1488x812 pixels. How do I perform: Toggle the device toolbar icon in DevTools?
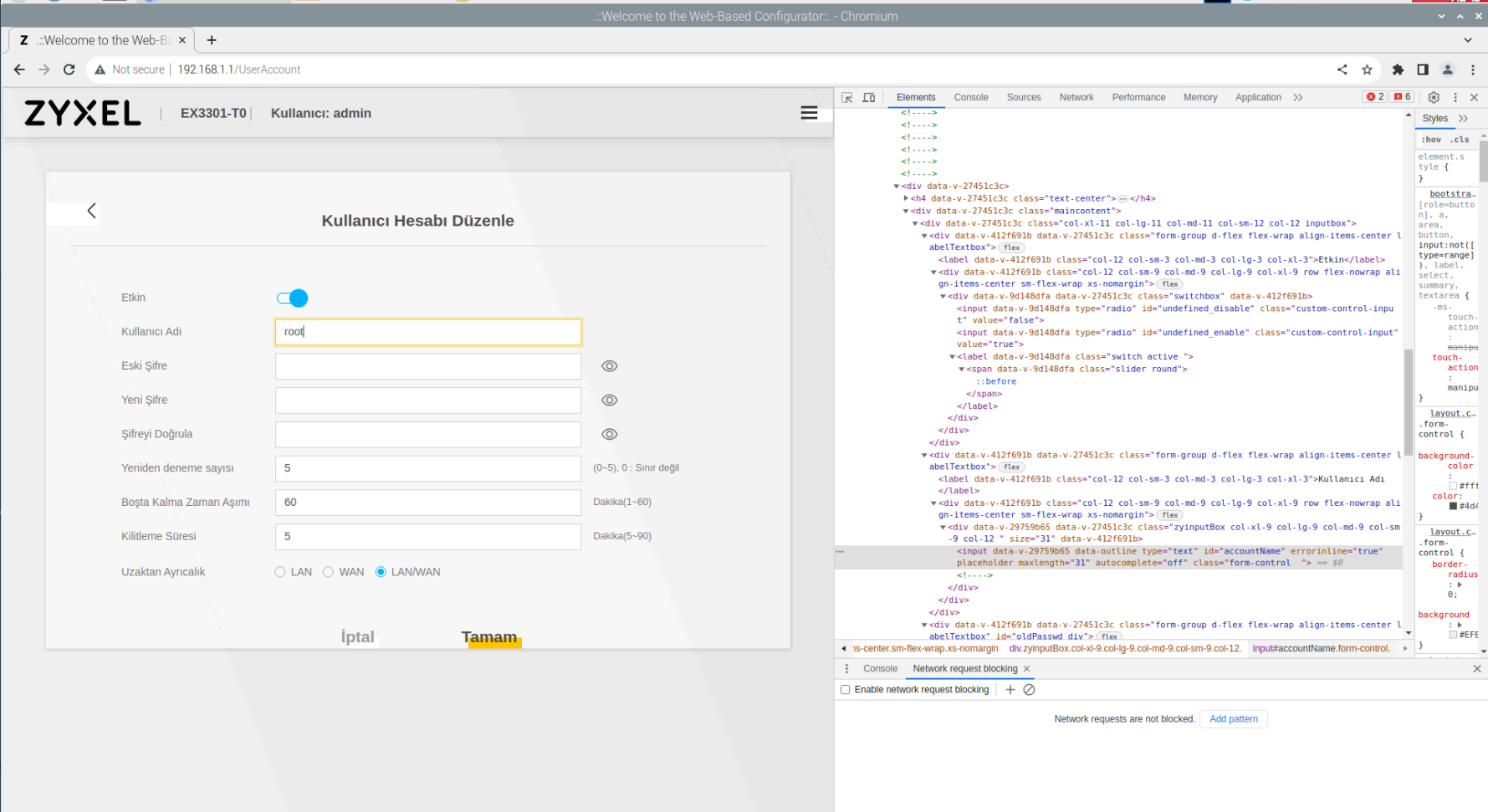(x=869, y=98)
